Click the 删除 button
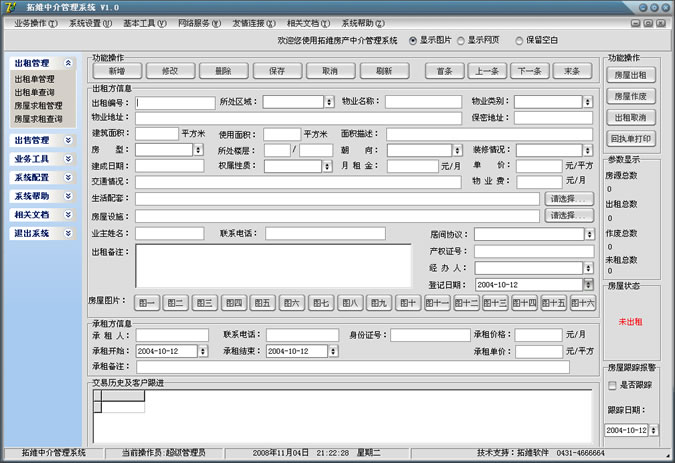The width and height of the screenshot is (675, 463). point(223,71)
